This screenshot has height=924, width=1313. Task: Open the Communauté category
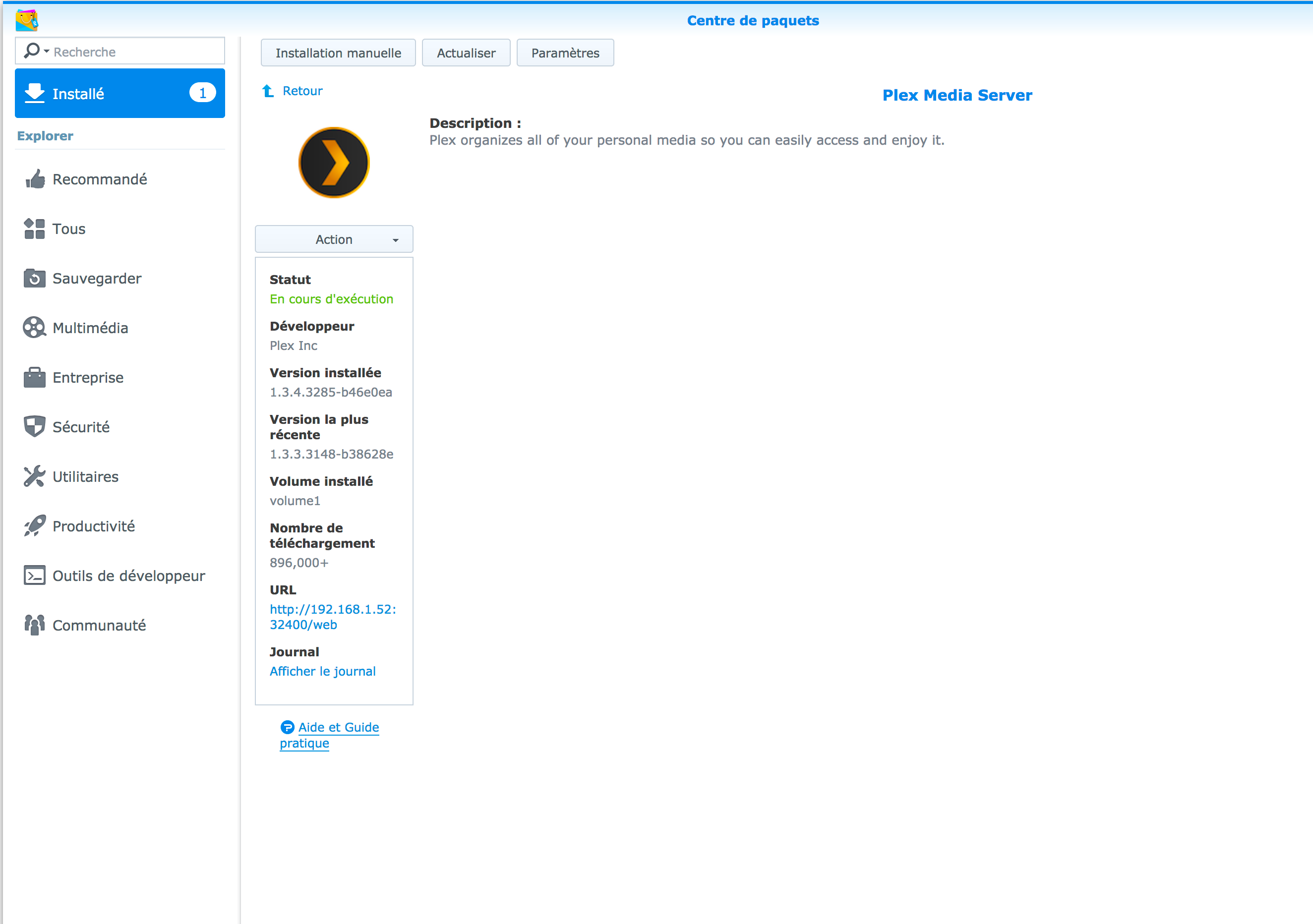click(x=120, y=625)
